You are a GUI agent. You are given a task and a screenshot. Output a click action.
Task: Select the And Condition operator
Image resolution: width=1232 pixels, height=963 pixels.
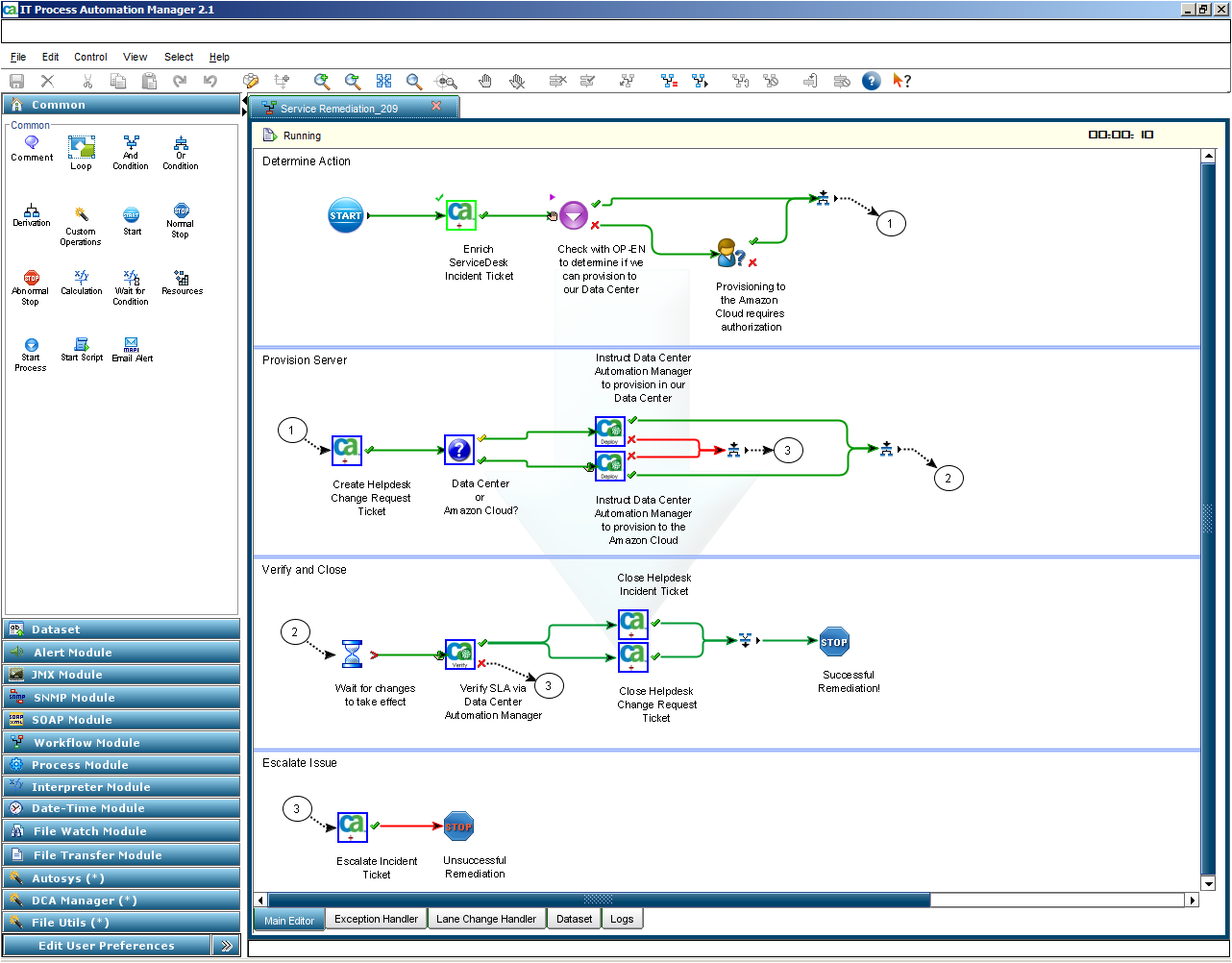[131, 153]
